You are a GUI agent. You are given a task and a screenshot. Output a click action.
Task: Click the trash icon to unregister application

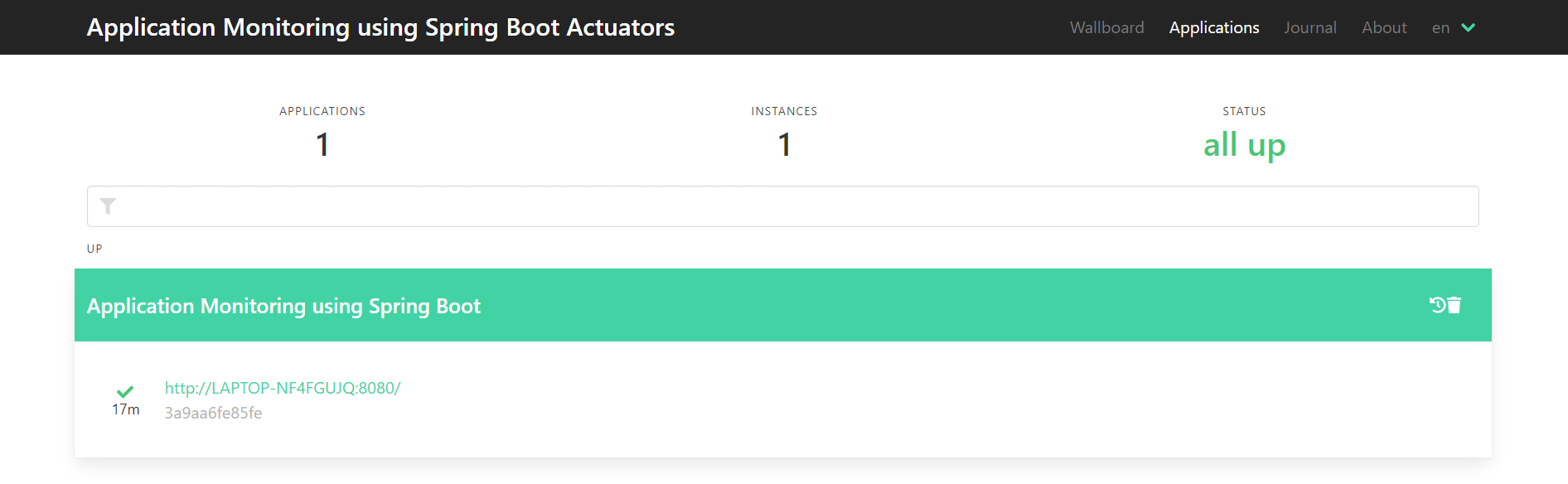pos(1454,305)
